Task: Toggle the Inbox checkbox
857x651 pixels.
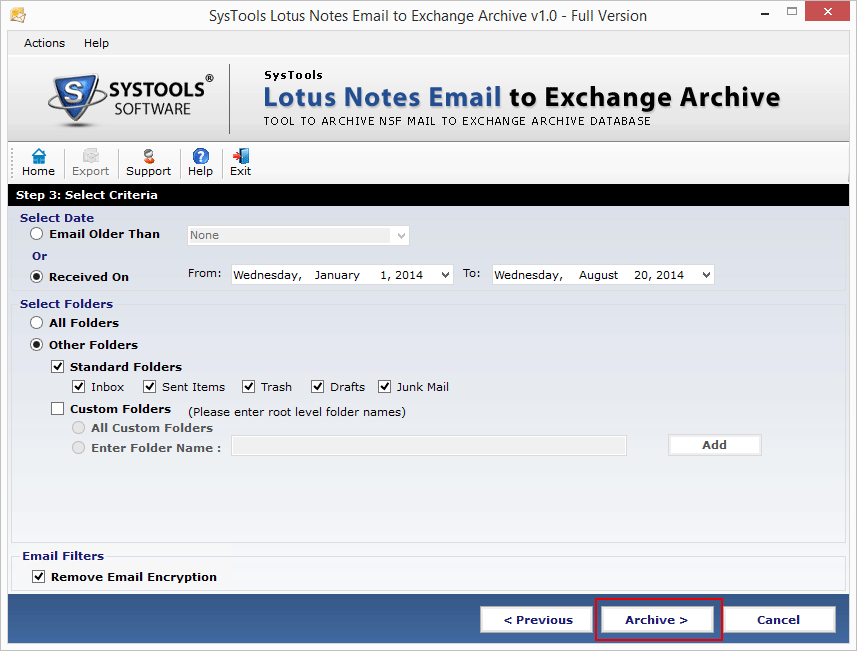Action: pyautogui.click(x=79, y=387)
